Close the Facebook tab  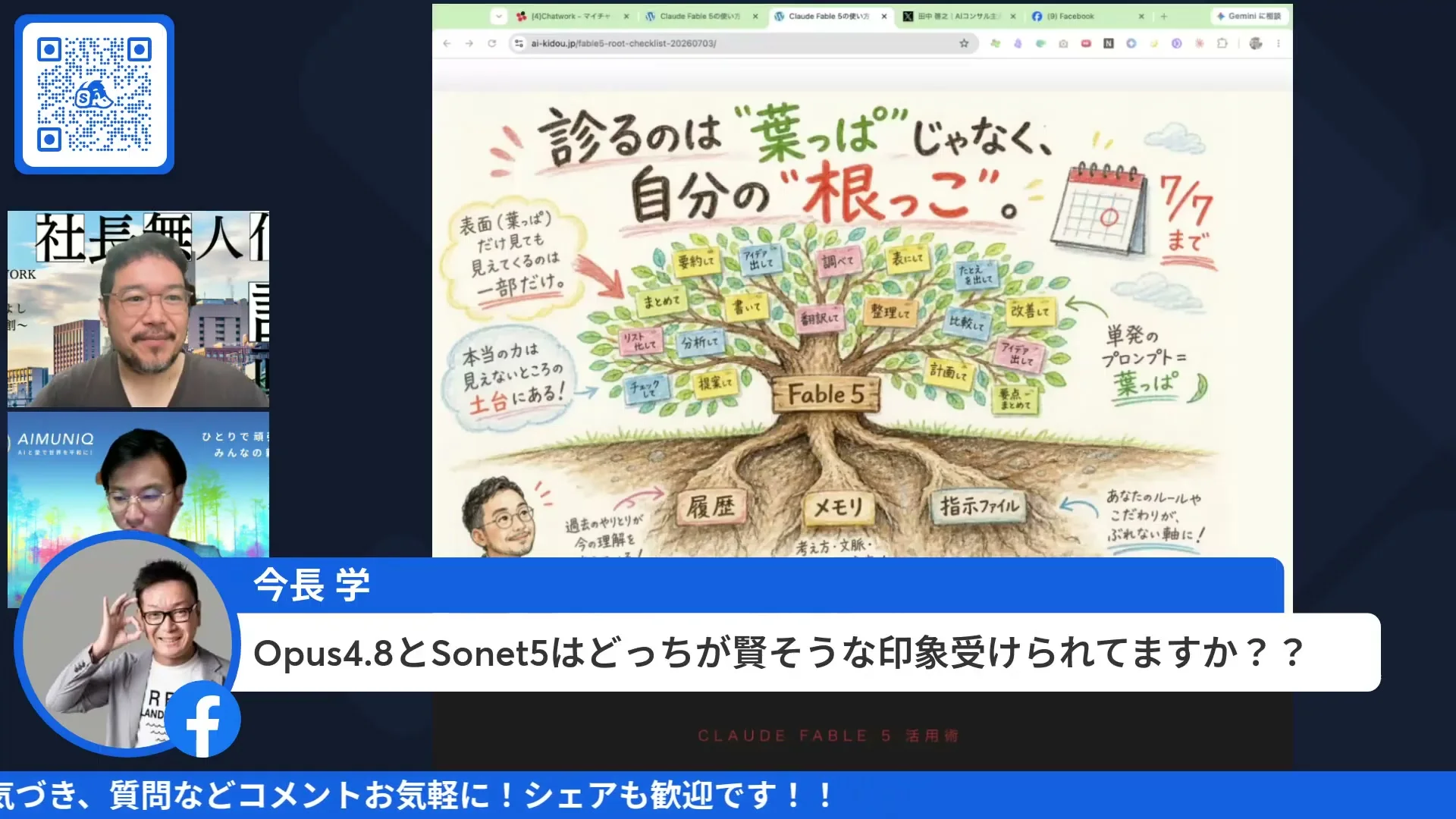click(1141, 16)
